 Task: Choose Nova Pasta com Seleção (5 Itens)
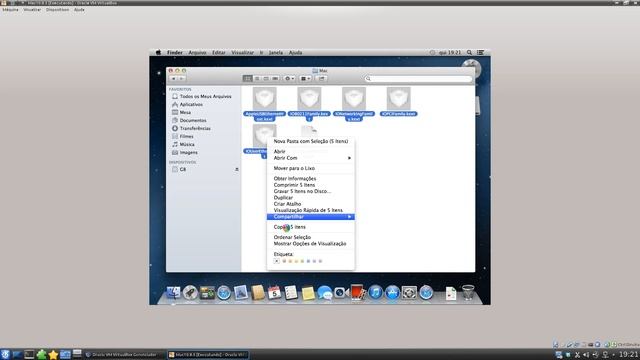tap(311, 141)
